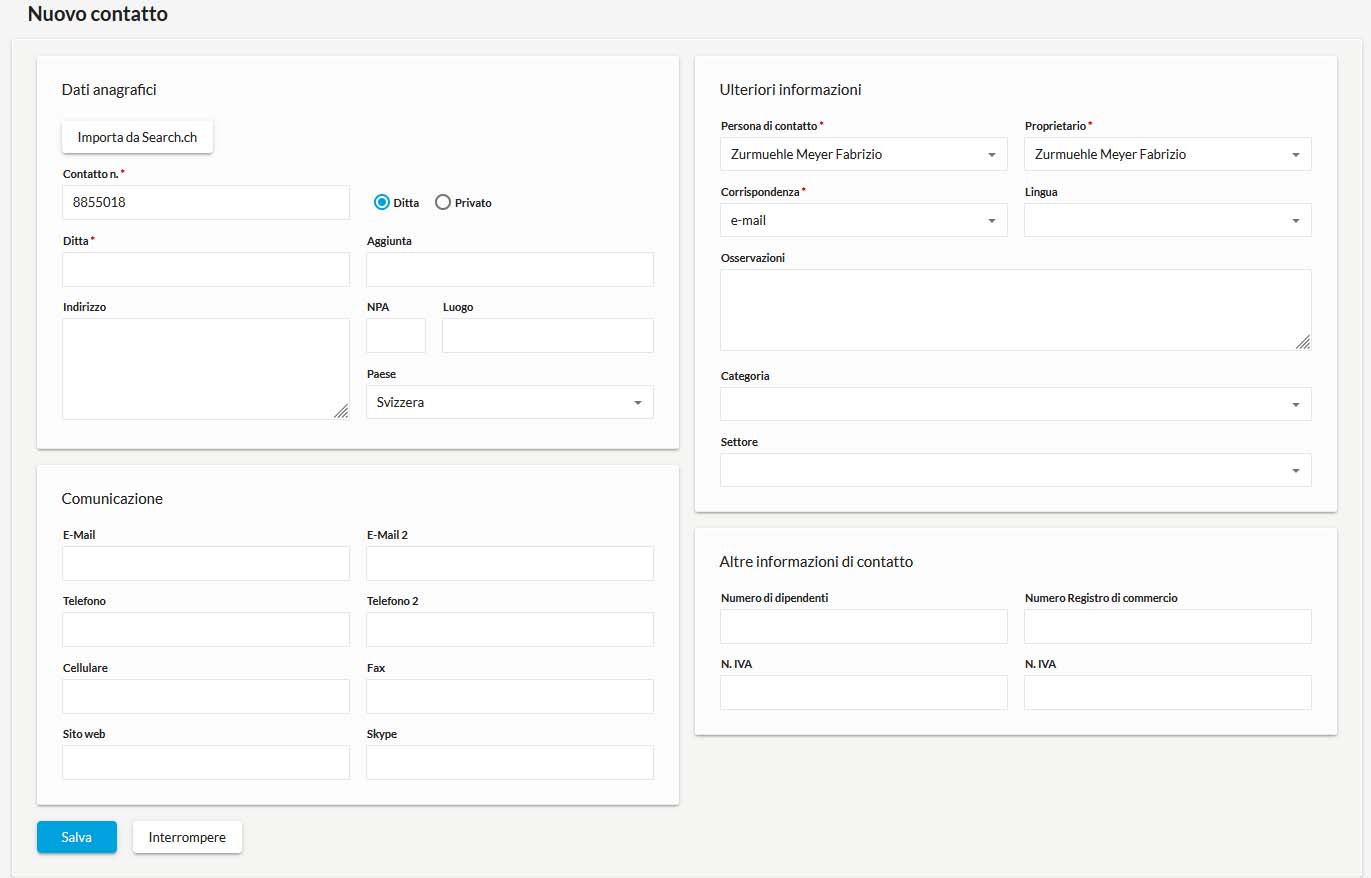Click the NPA postal code field
1371x878 pixels.
pos(395,336)
